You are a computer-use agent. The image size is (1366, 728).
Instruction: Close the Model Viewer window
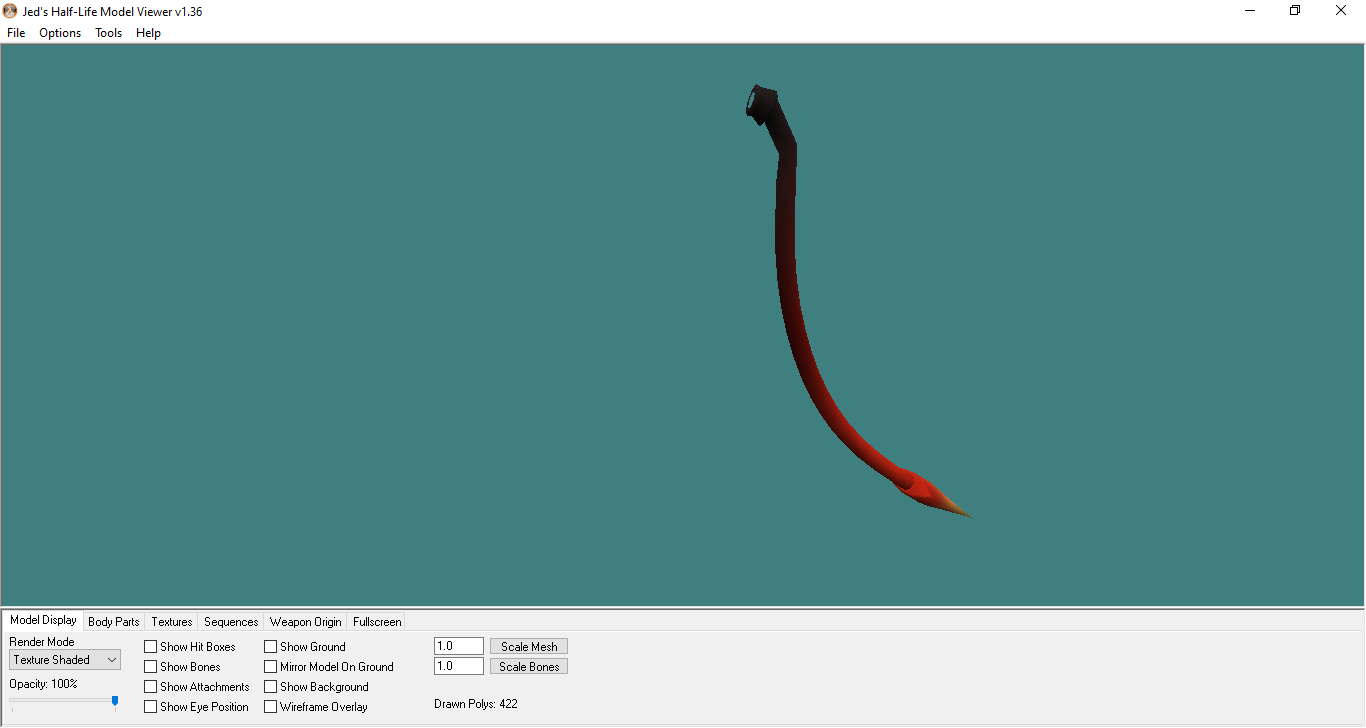(1341, 11)
